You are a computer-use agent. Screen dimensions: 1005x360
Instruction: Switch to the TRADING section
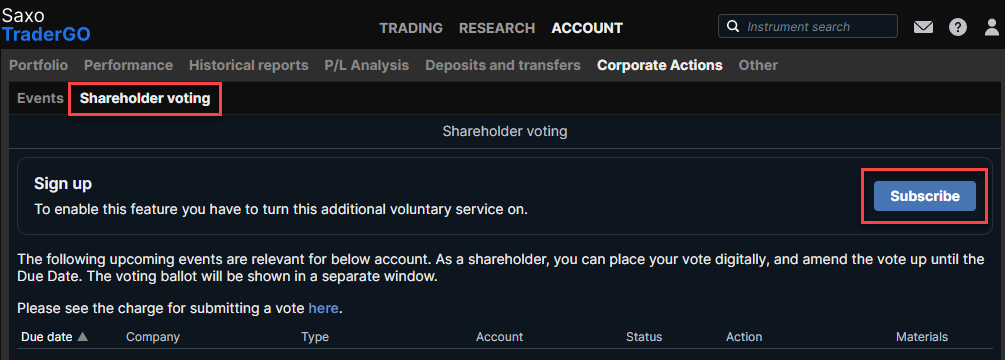411,28
